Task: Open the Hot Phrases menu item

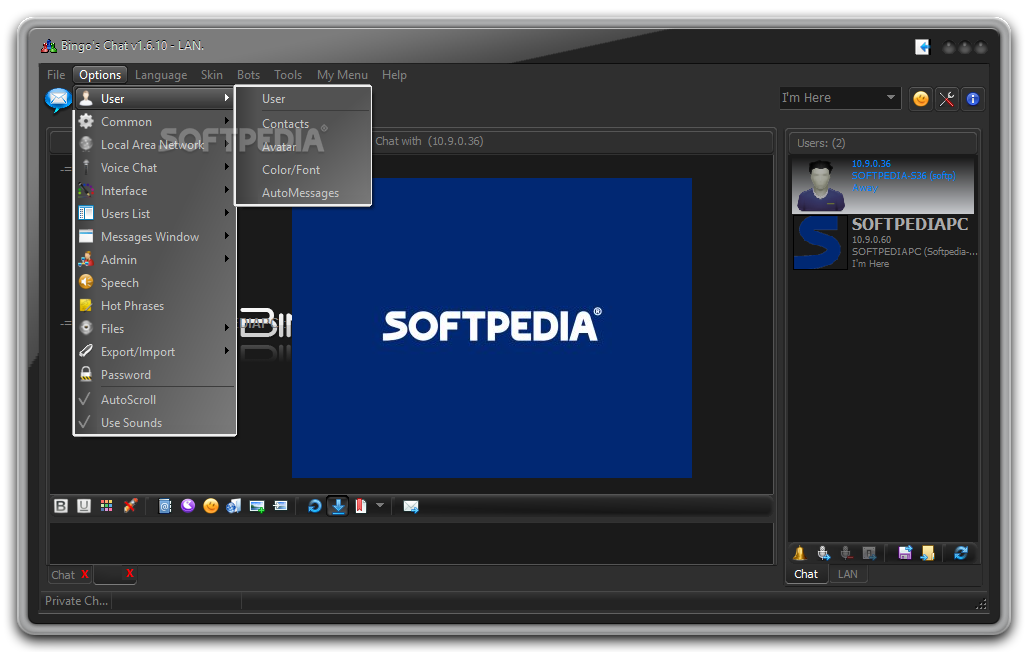Action: [x=155, y=305]
